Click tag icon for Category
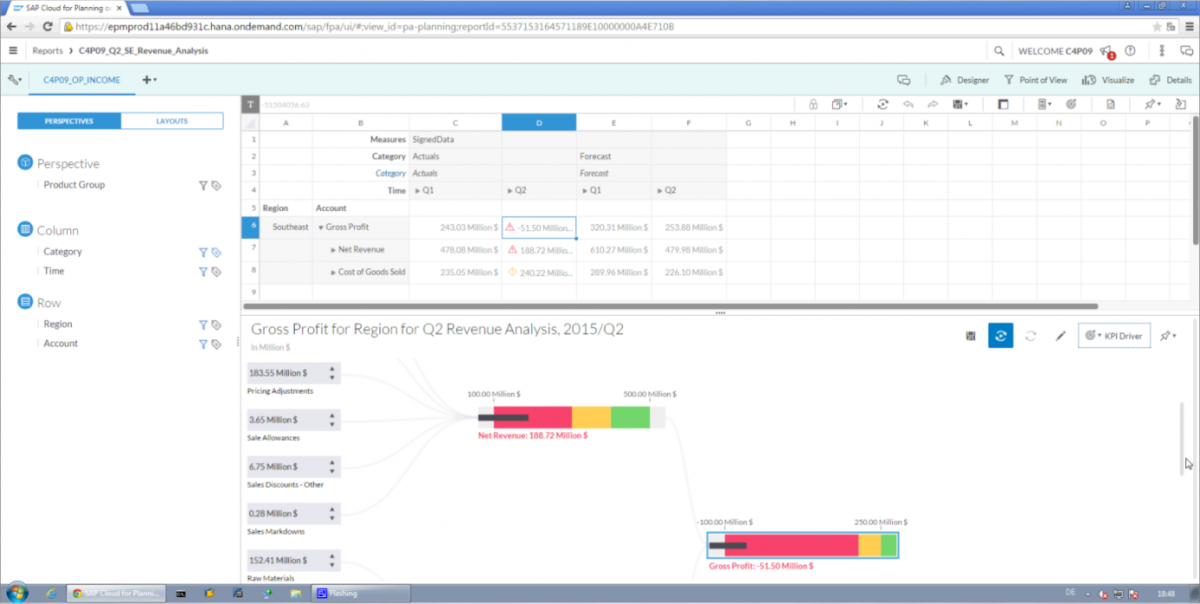Screen dimensions: 1200x604 tap(216, 252)
